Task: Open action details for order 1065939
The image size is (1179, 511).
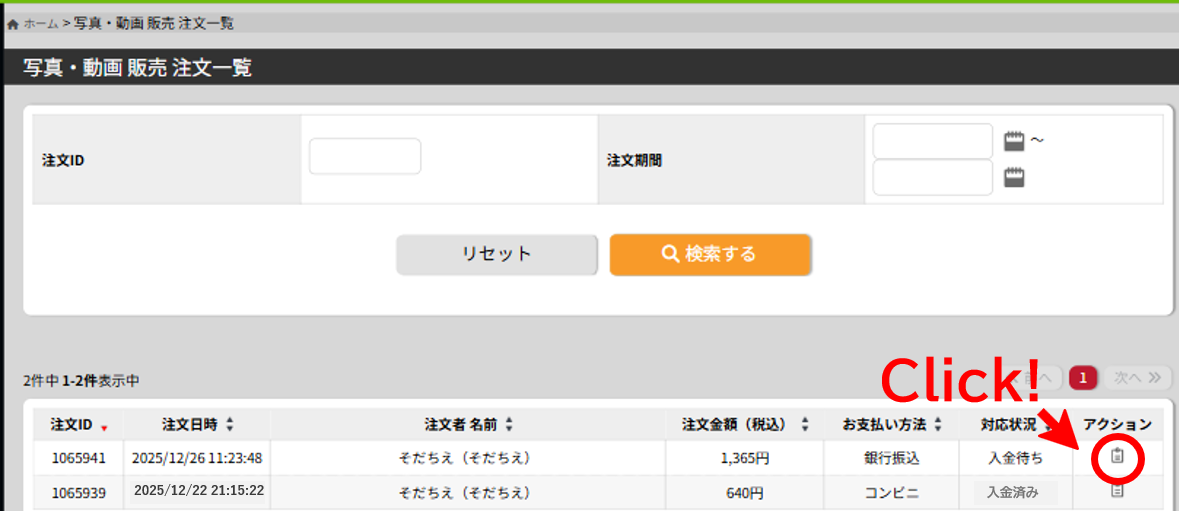Action: coord(1118,491)
